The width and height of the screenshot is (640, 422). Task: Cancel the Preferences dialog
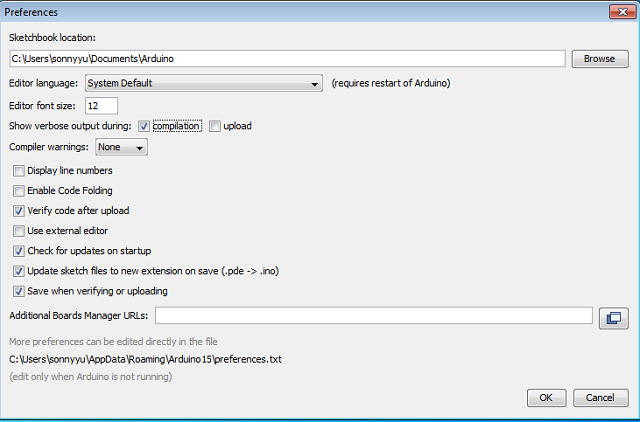tap(600, 398)
